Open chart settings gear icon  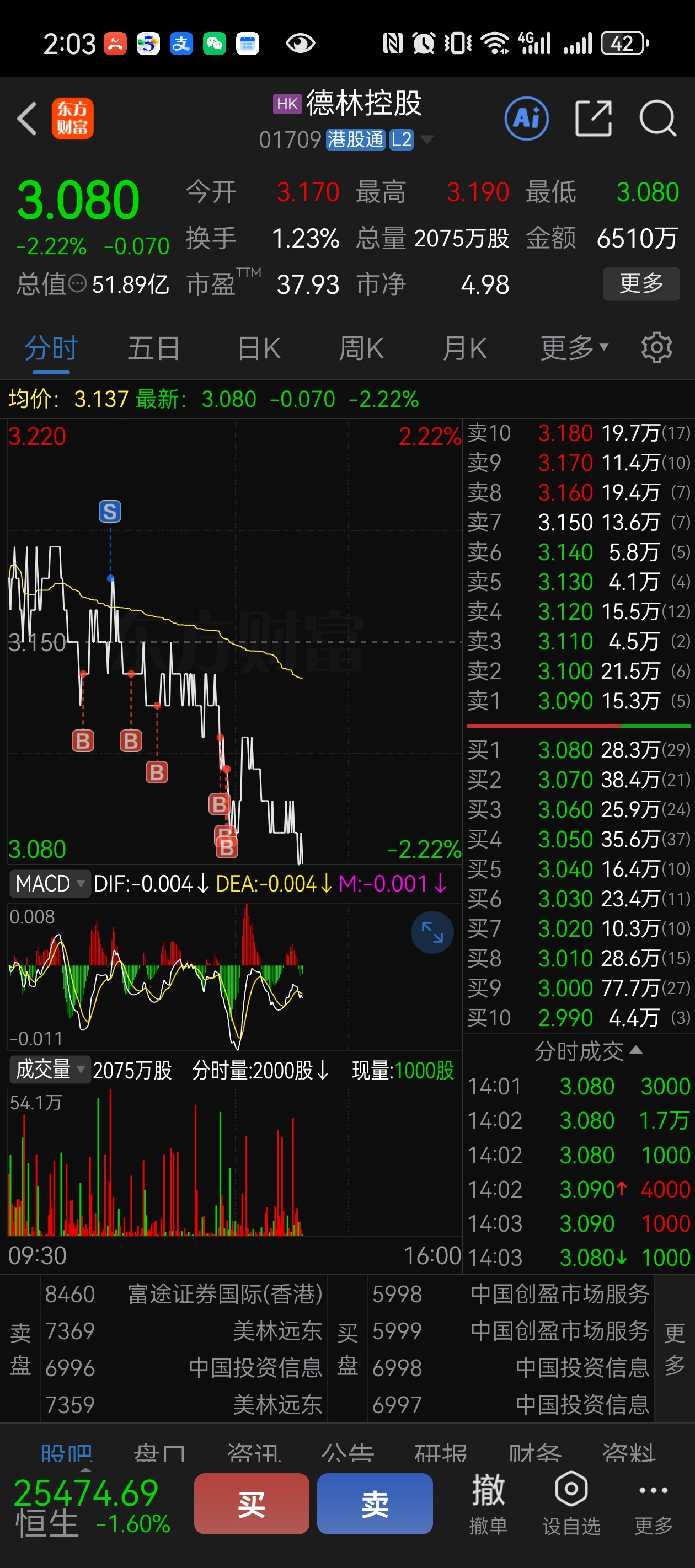tap(656, 348)
